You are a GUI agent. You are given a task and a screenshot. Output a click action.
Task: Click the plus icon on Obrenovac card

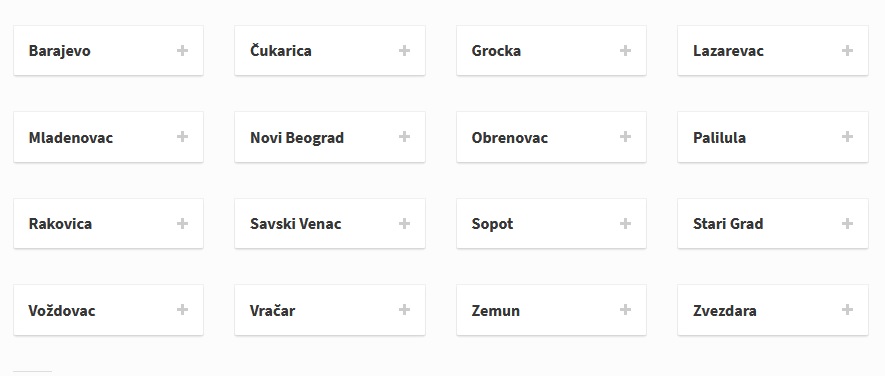pyautogui.click(x=625, y=137)
